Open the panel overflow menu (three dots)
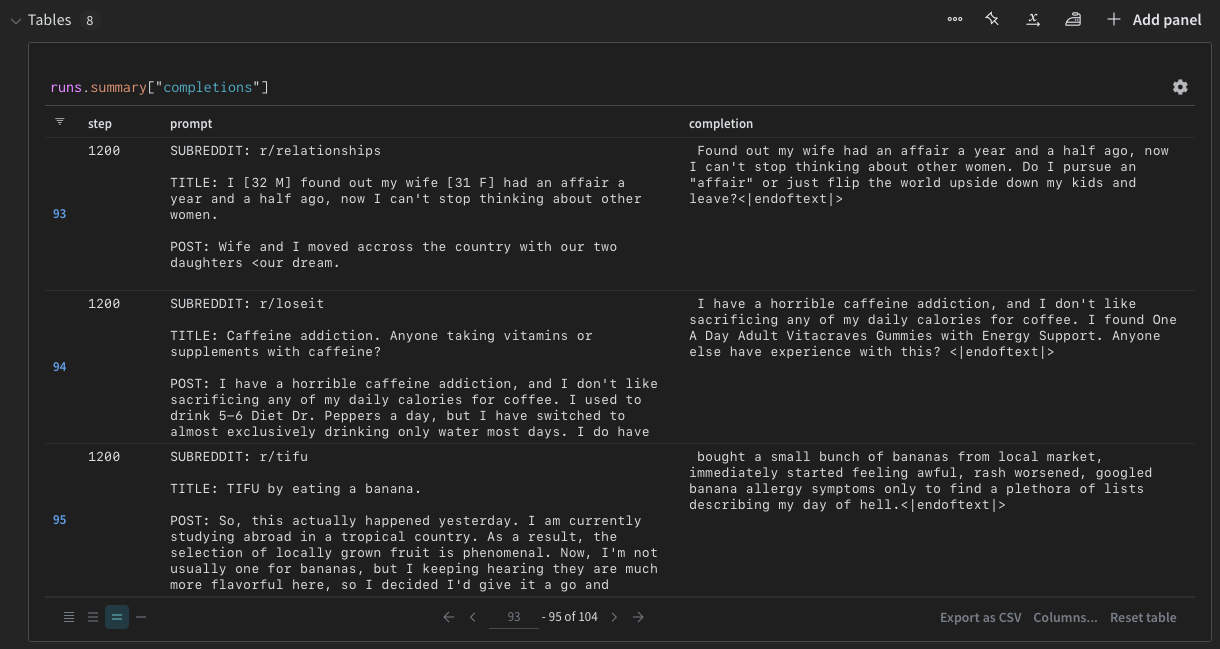 point(954,19)
